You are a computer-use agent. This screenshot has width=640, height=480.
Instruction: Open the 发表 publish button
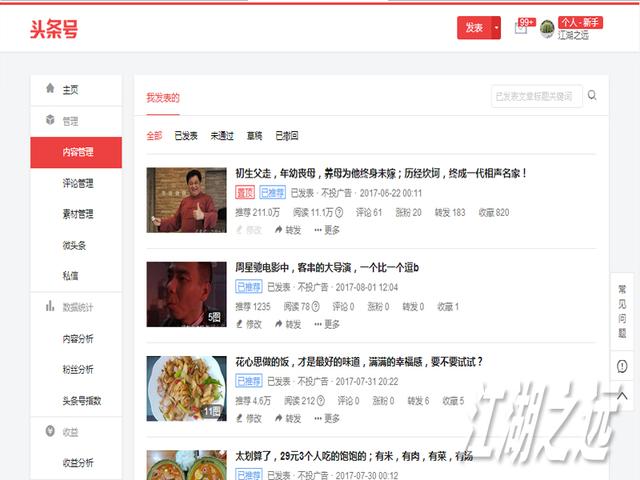474,28
